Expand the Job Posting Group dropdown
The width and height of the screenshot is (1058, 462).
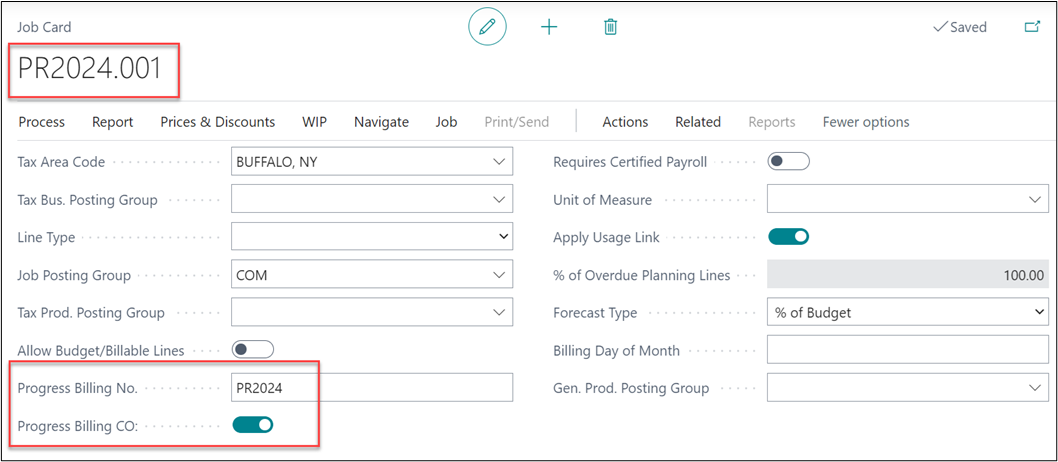point(499,275)
